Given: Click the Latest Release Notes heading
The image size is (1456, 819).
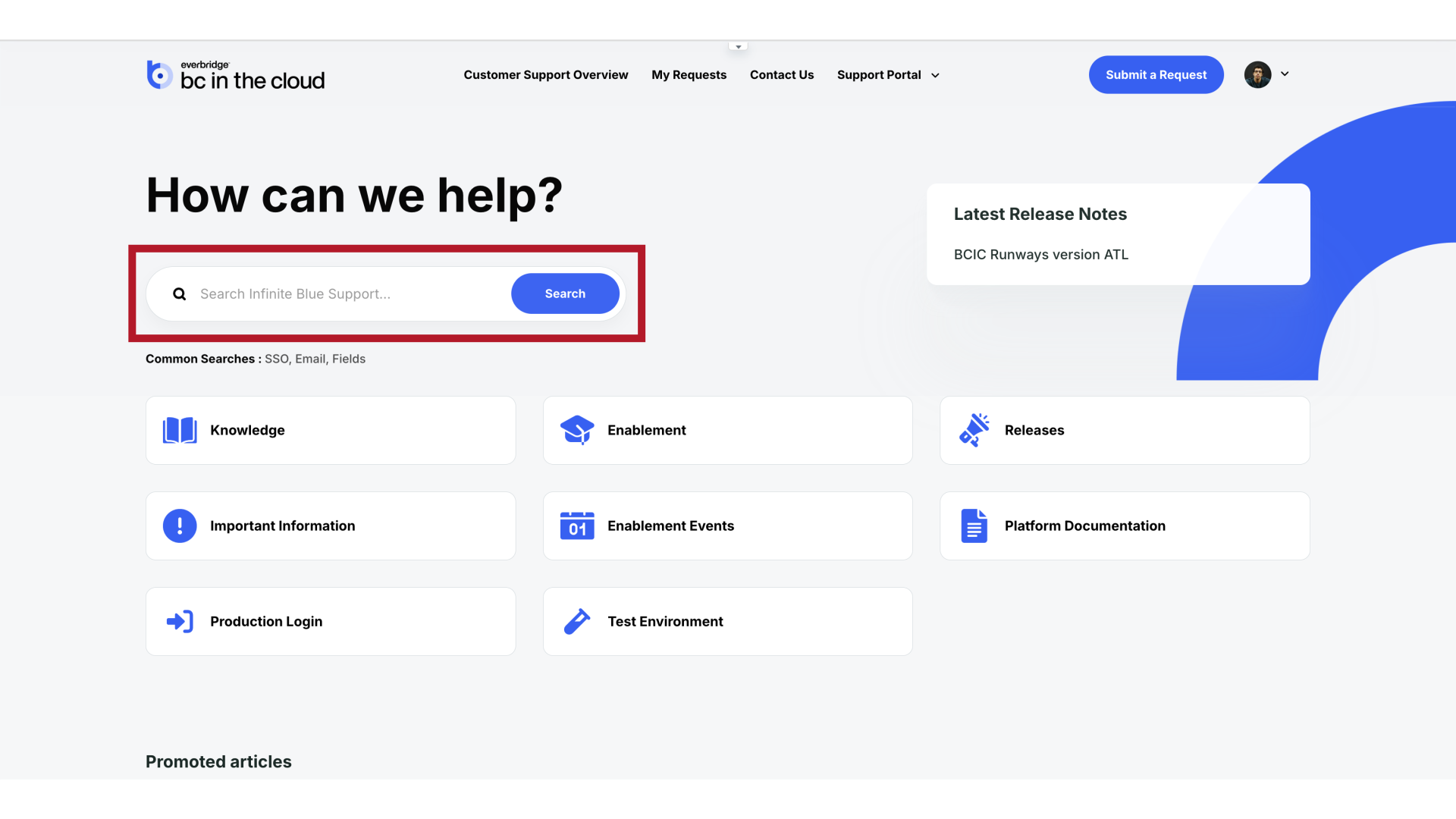Looking at the screenshot, I should (1040, 214).
